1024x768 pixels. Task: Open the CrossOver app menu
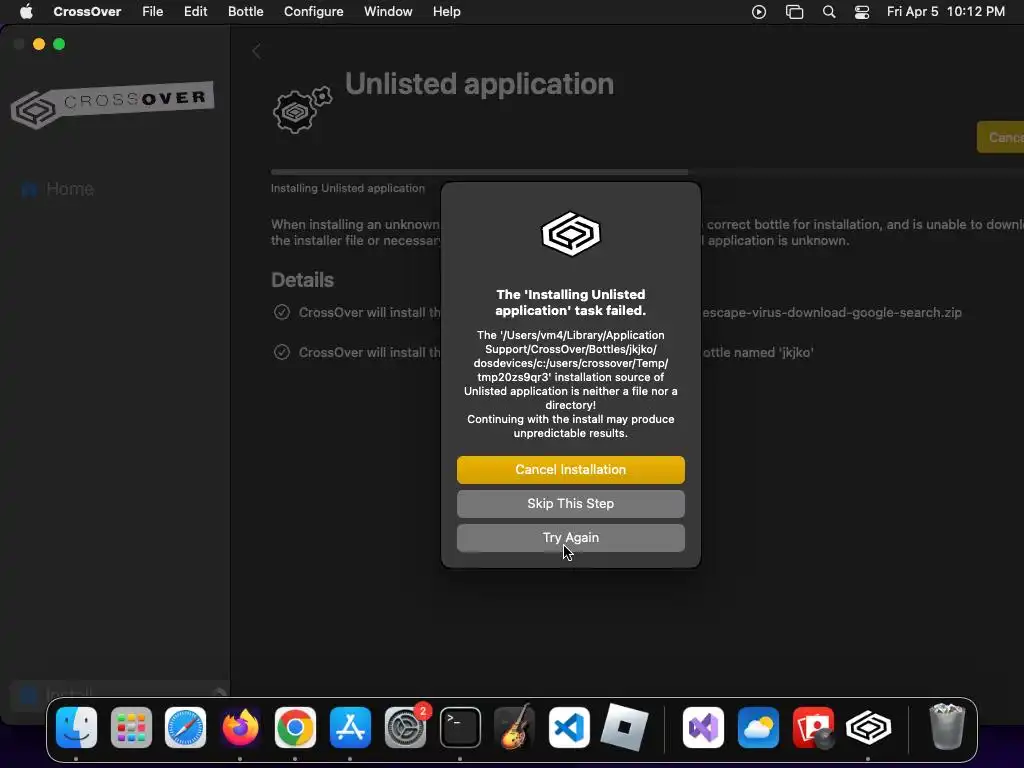coord(87,11)
